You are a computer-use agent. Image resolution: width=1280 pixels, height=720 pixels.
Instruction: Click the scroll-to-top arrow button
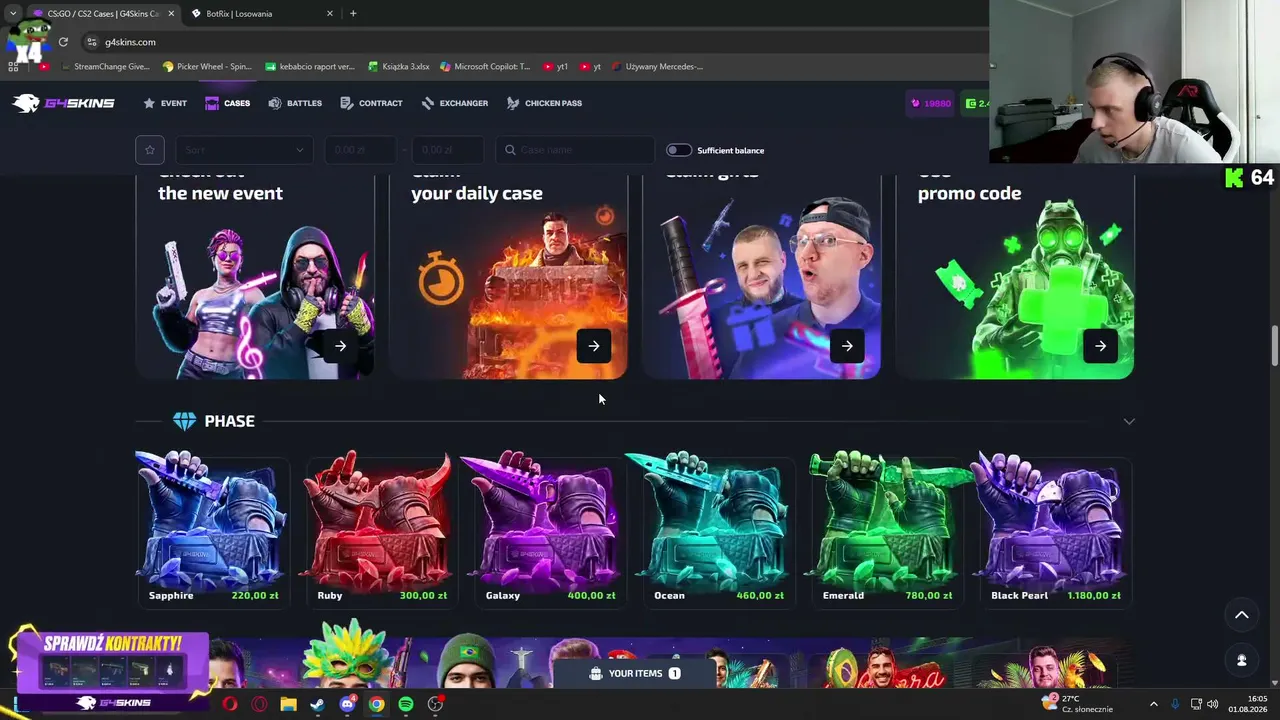1241,615
